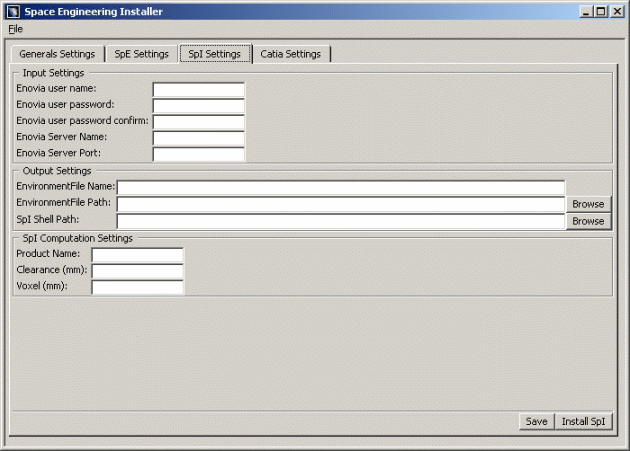Click the SpI Shell Path field
The image size is (630, 451).
pos(341,221)
